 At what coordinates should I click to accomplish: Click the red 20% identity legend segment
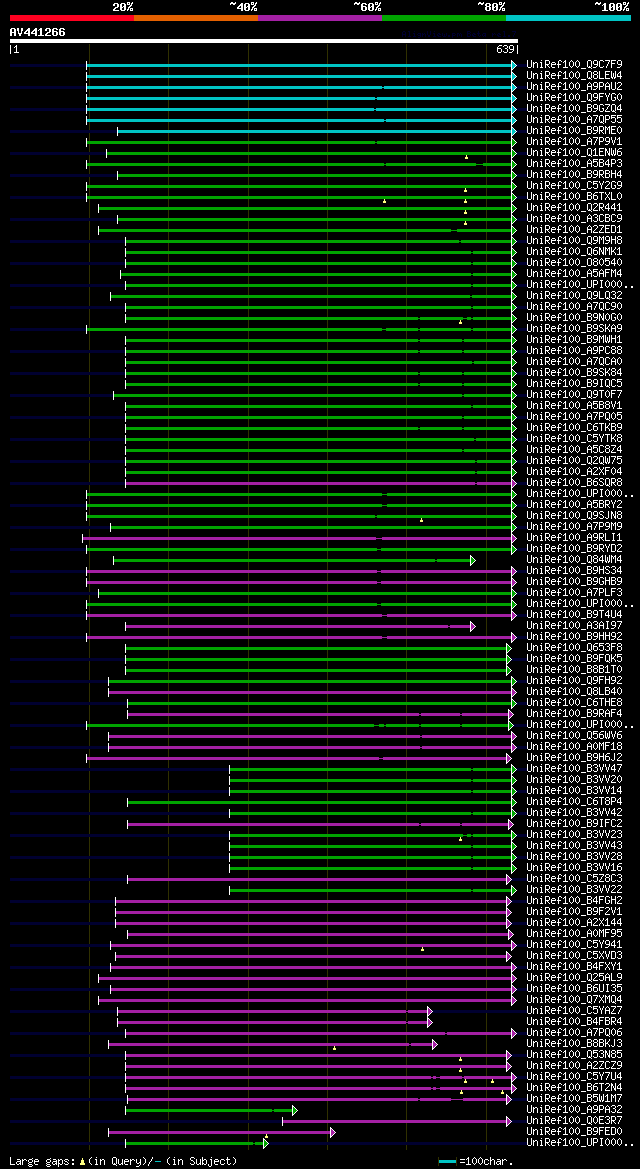(x=72, y=17)
